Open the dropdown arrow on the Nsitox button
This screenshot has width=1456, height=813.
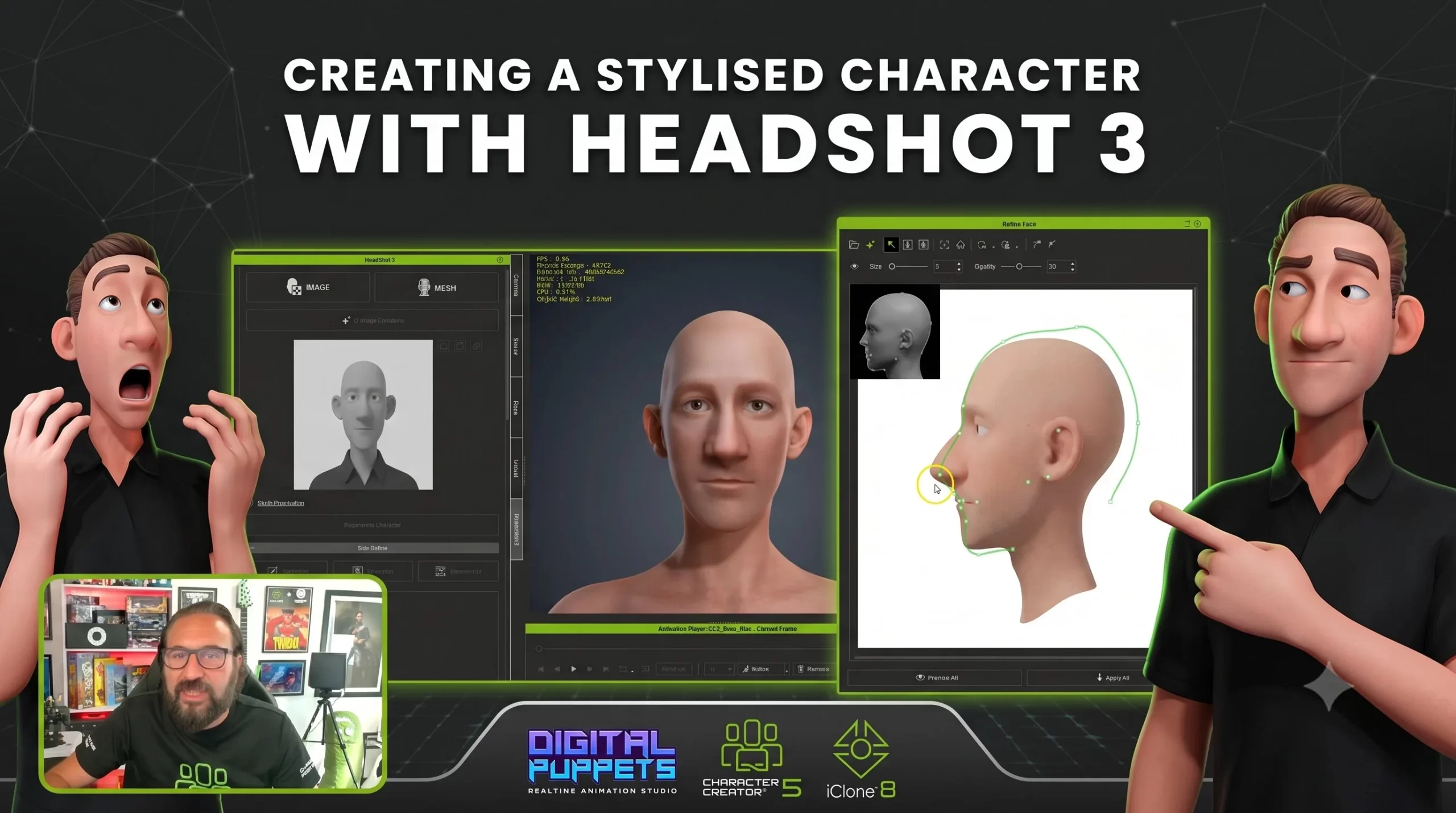coord(787,670)
